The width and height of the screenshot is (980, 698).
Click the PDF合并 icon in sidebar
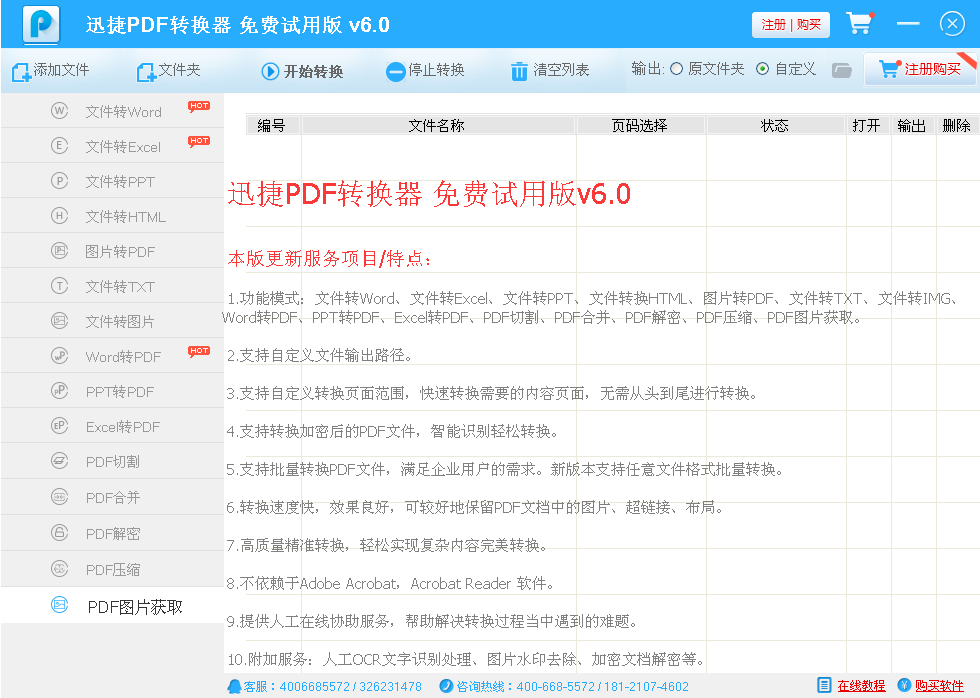(x=59, y=497)
